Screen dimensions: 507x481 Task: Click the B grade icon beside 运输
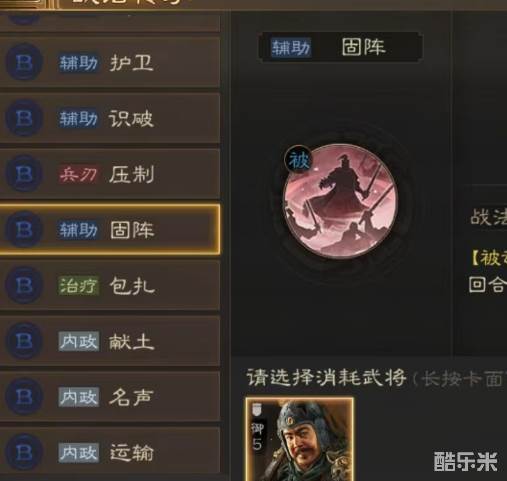coord(24,452)
